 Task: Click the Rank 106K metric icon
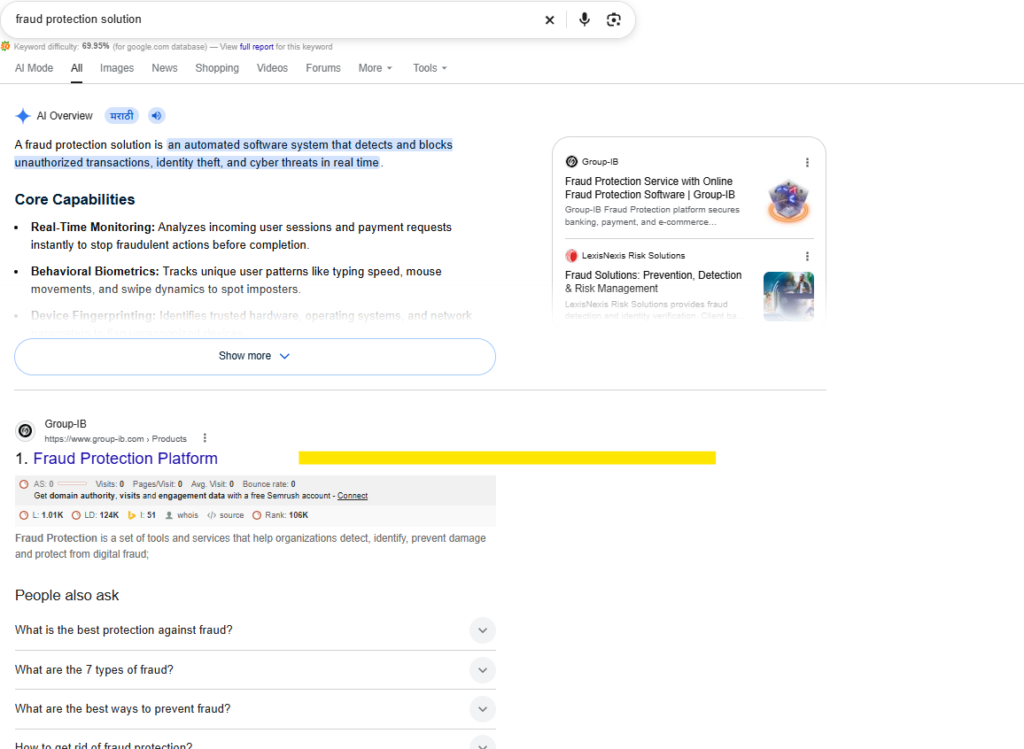tap(257, 515)
